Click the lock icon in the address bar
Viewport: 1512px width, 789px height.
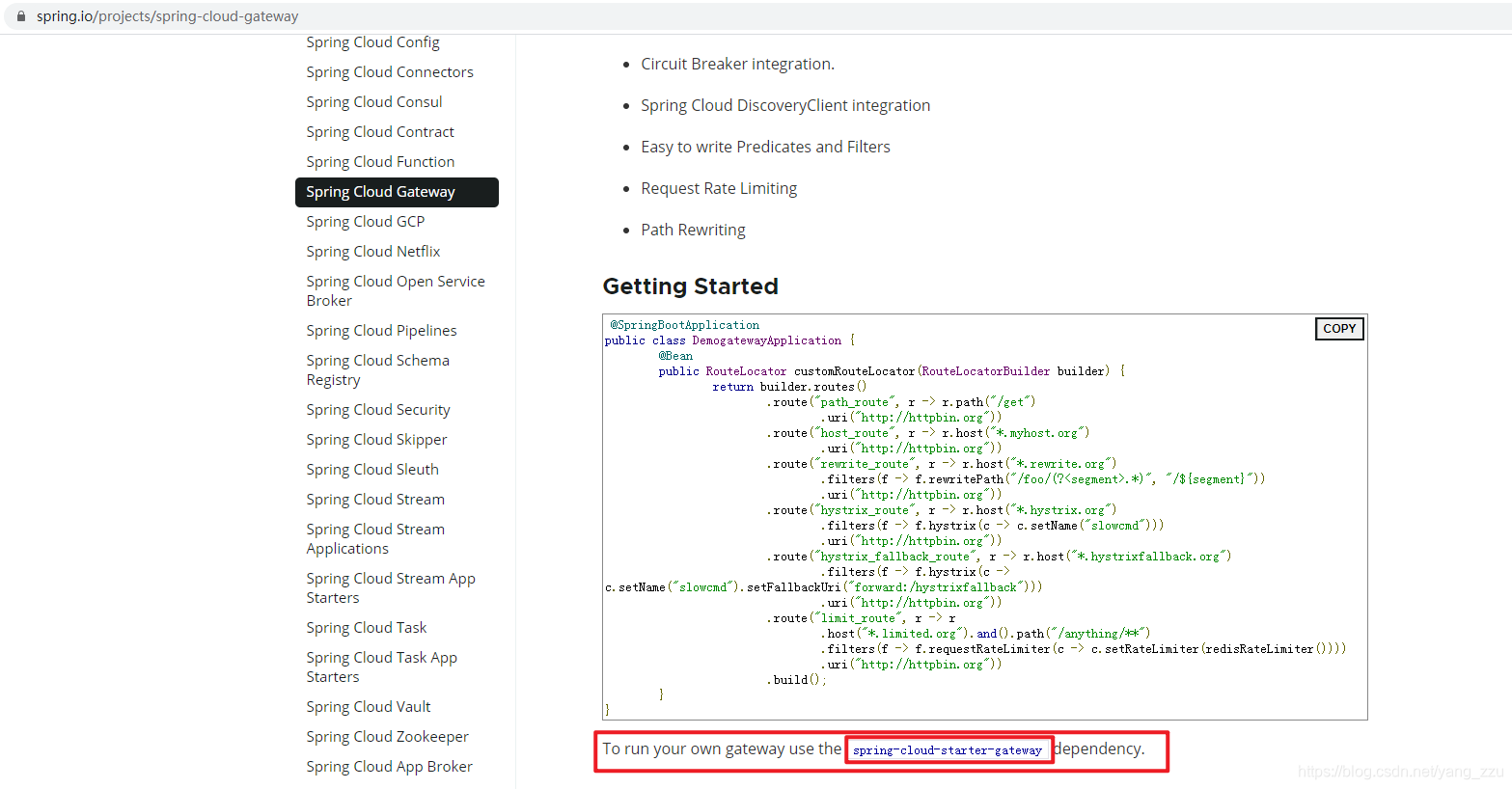[x=21, y=16]
